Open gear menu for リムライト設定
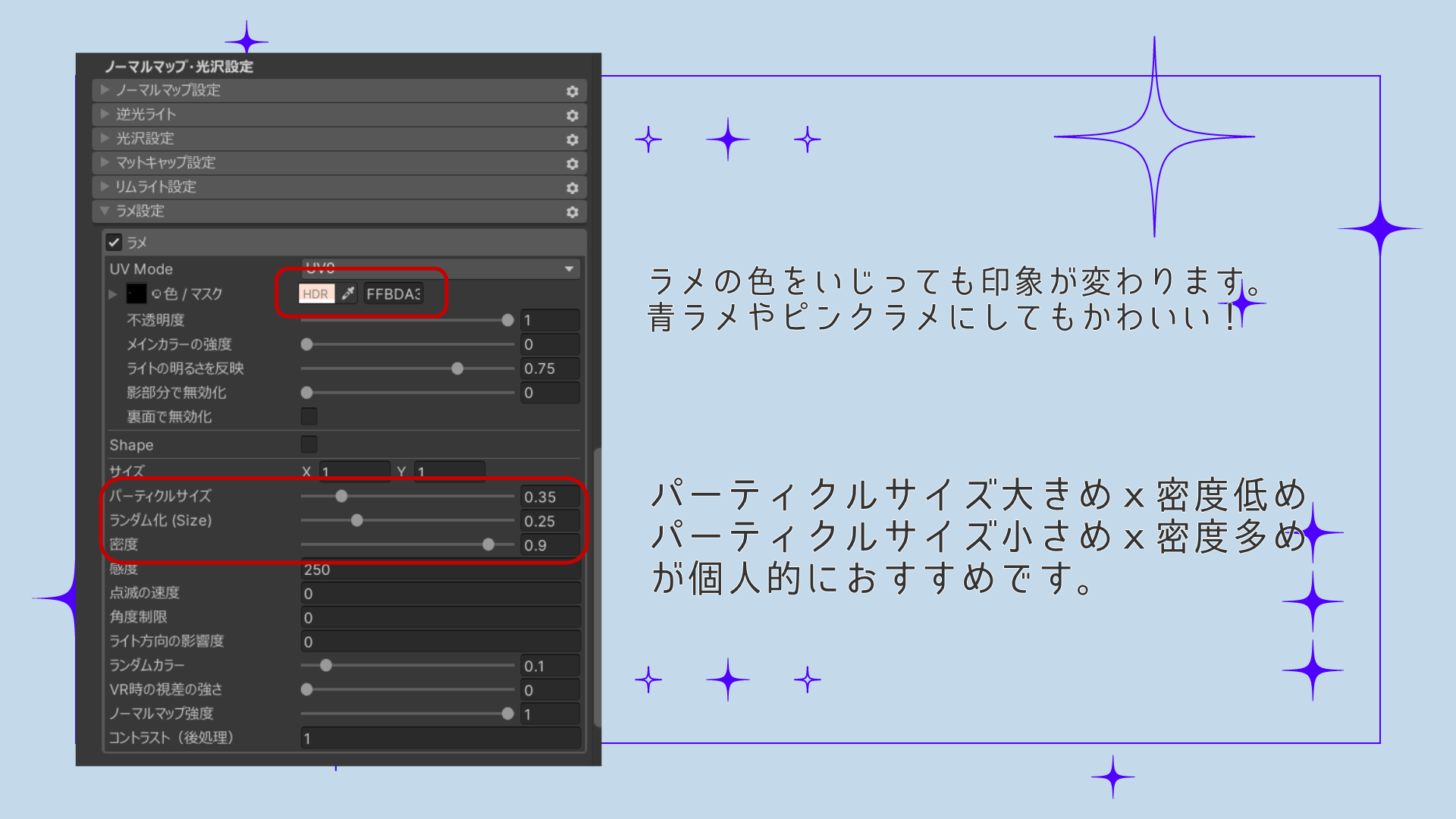The width and height of the screenshot is (1456, 819). click(x=573, y=188)
